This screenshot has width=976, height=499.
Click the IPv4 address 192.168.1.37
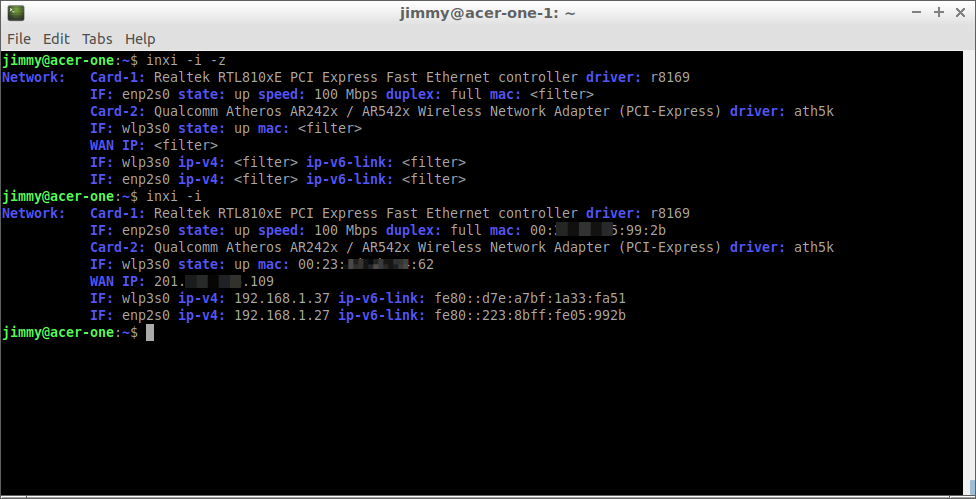click(x=282, y=299)
